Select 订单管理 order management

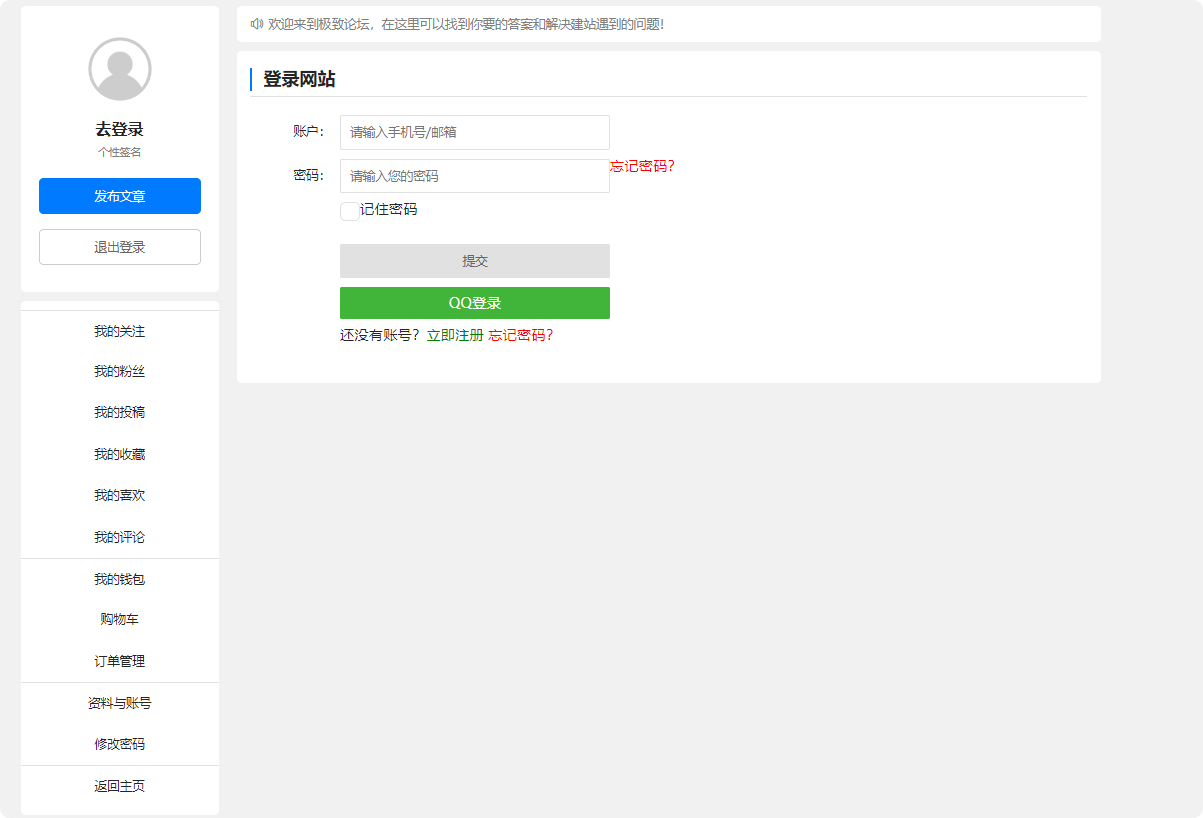pyautogui.click(x=119, y=661)
